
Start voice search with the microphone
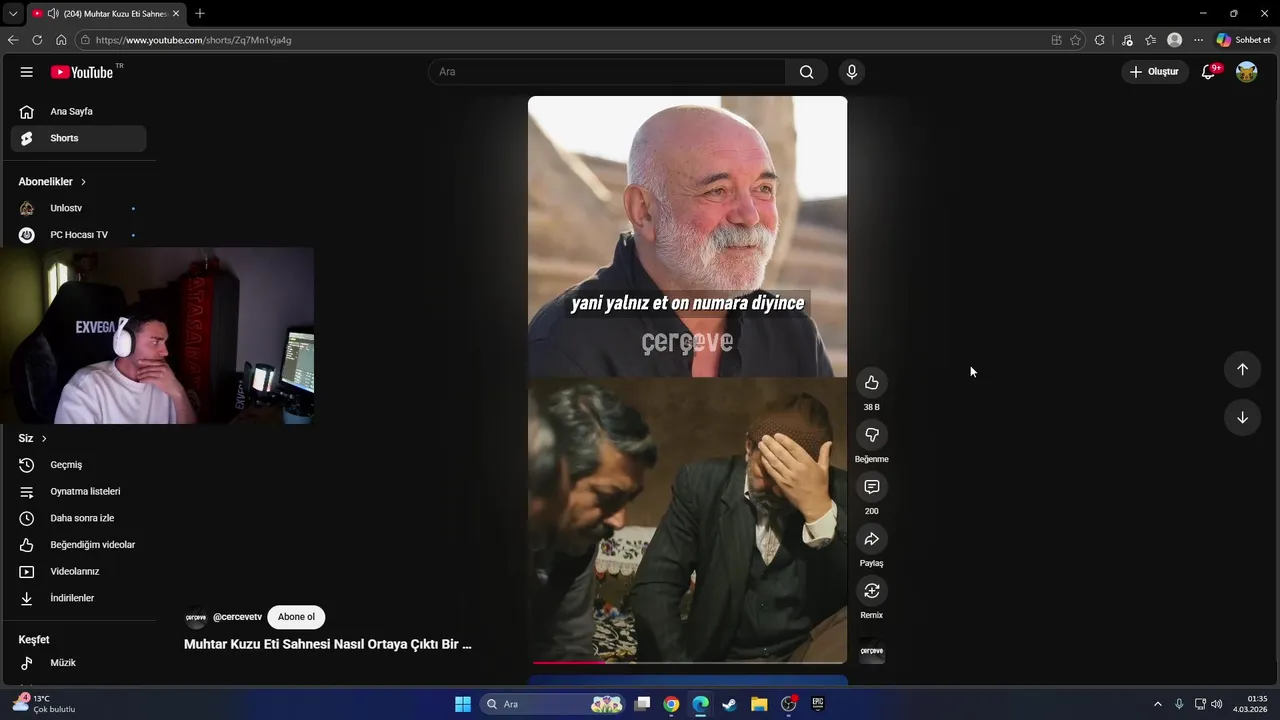click(852, 72)
